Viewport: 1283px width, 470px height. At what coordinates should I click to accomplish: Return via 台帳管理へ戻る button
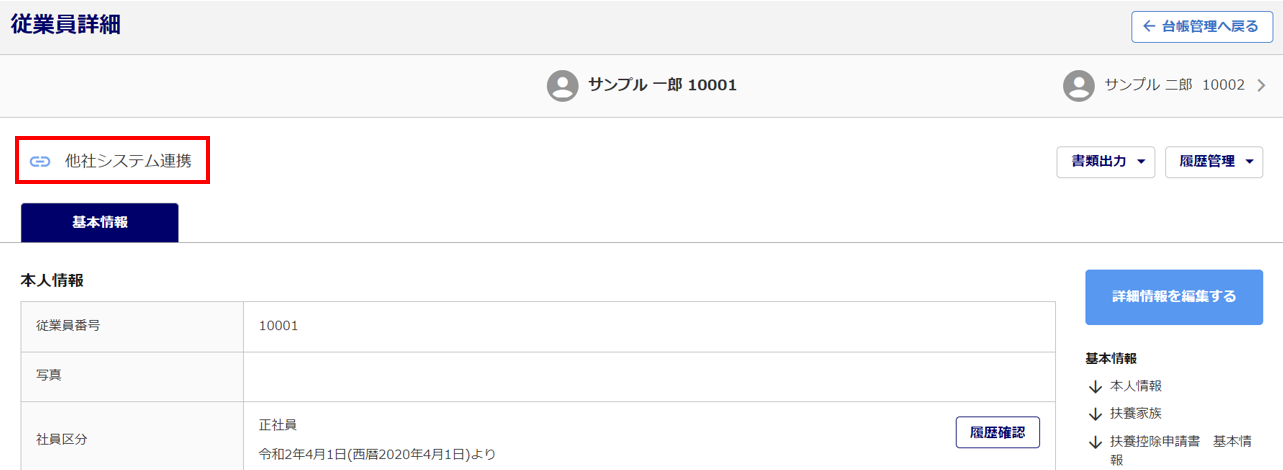tap(1202, 27)
